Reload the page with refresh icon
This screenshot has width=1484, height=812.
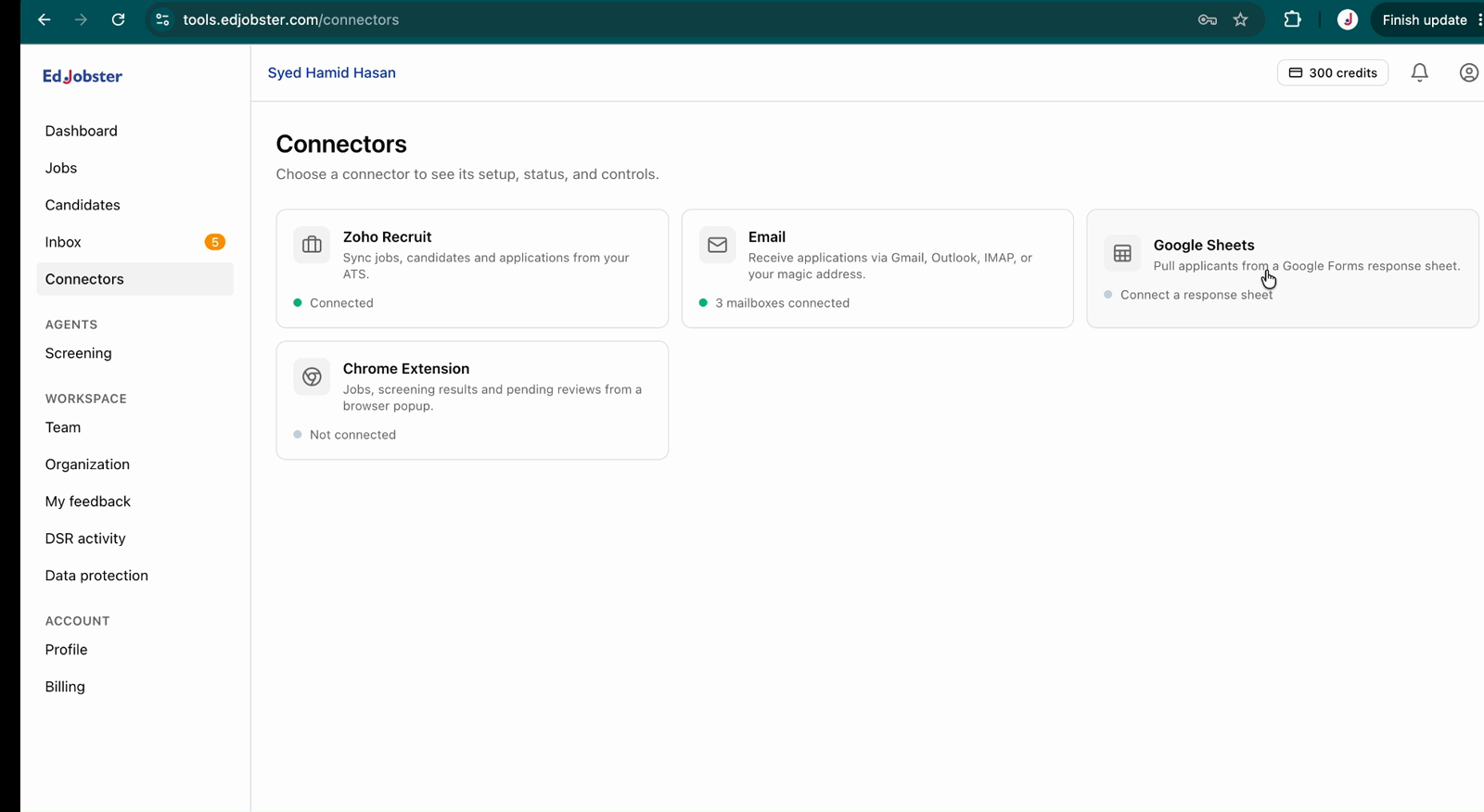coord(118,19)
